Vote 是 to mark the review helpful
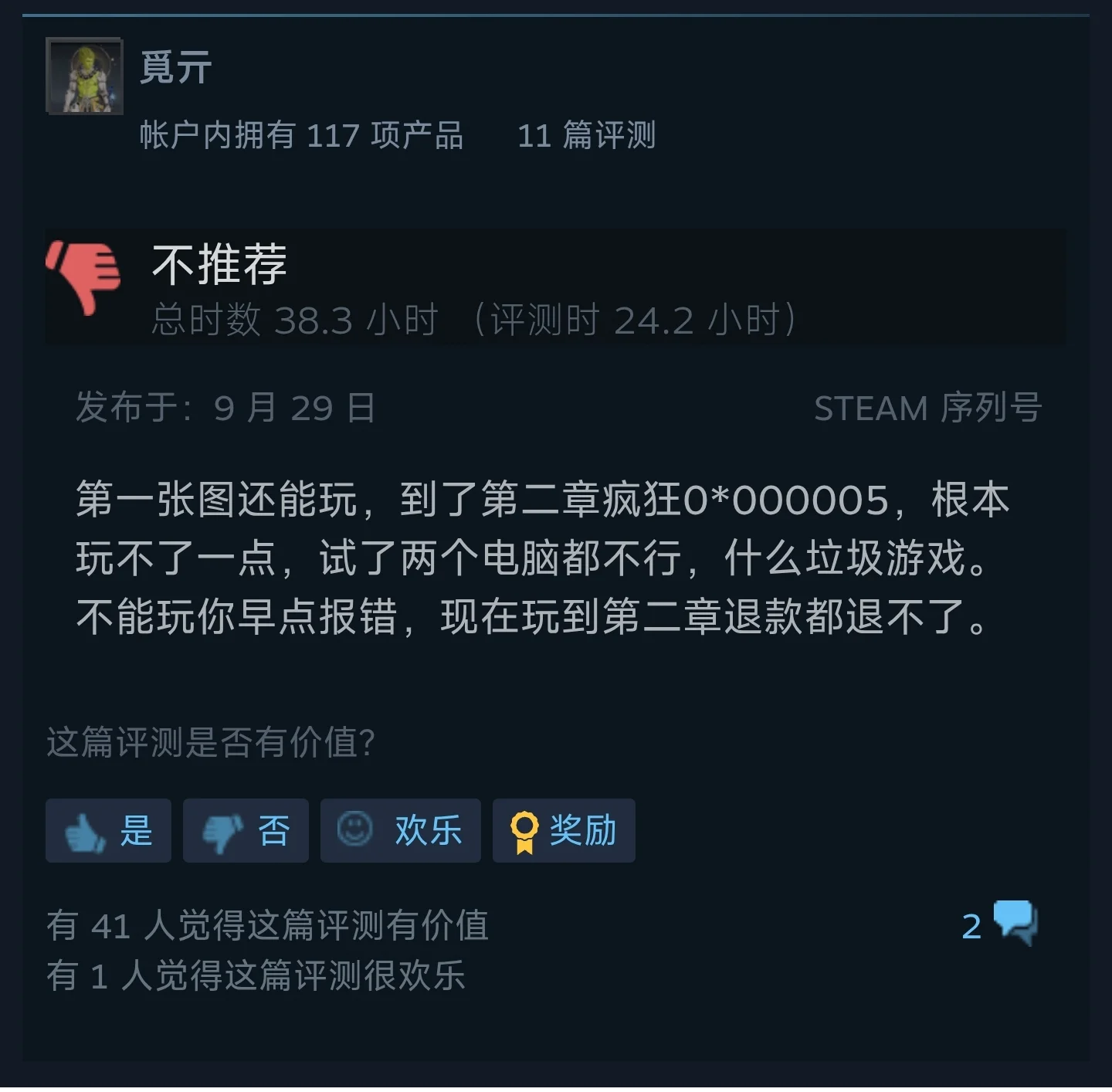The width and height of the screenshot is (1112, 1092). click(x=108, y=830)
